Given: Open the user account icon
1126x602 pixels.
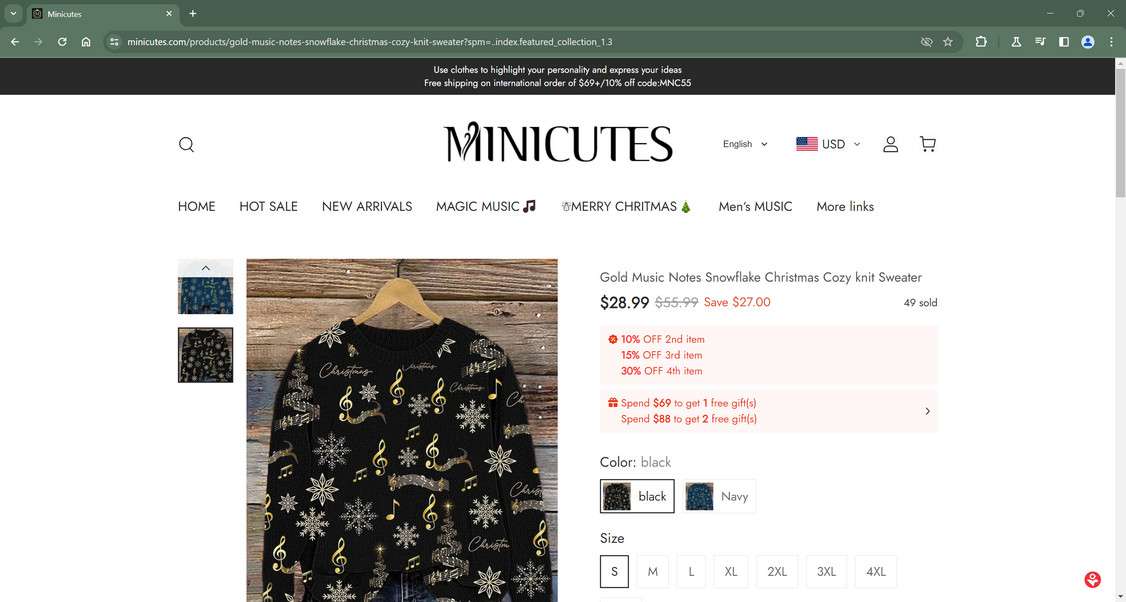Looking at the screenshot, I should click(890, 144).
